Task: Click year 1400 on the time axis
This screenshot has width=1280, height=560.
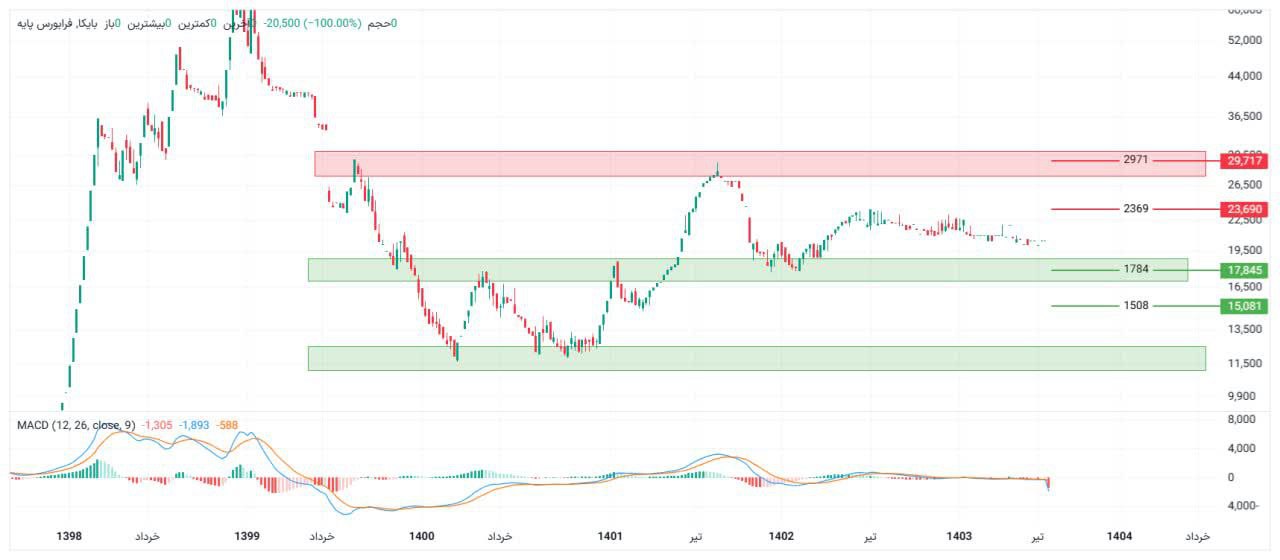Action: coord(422,537)
